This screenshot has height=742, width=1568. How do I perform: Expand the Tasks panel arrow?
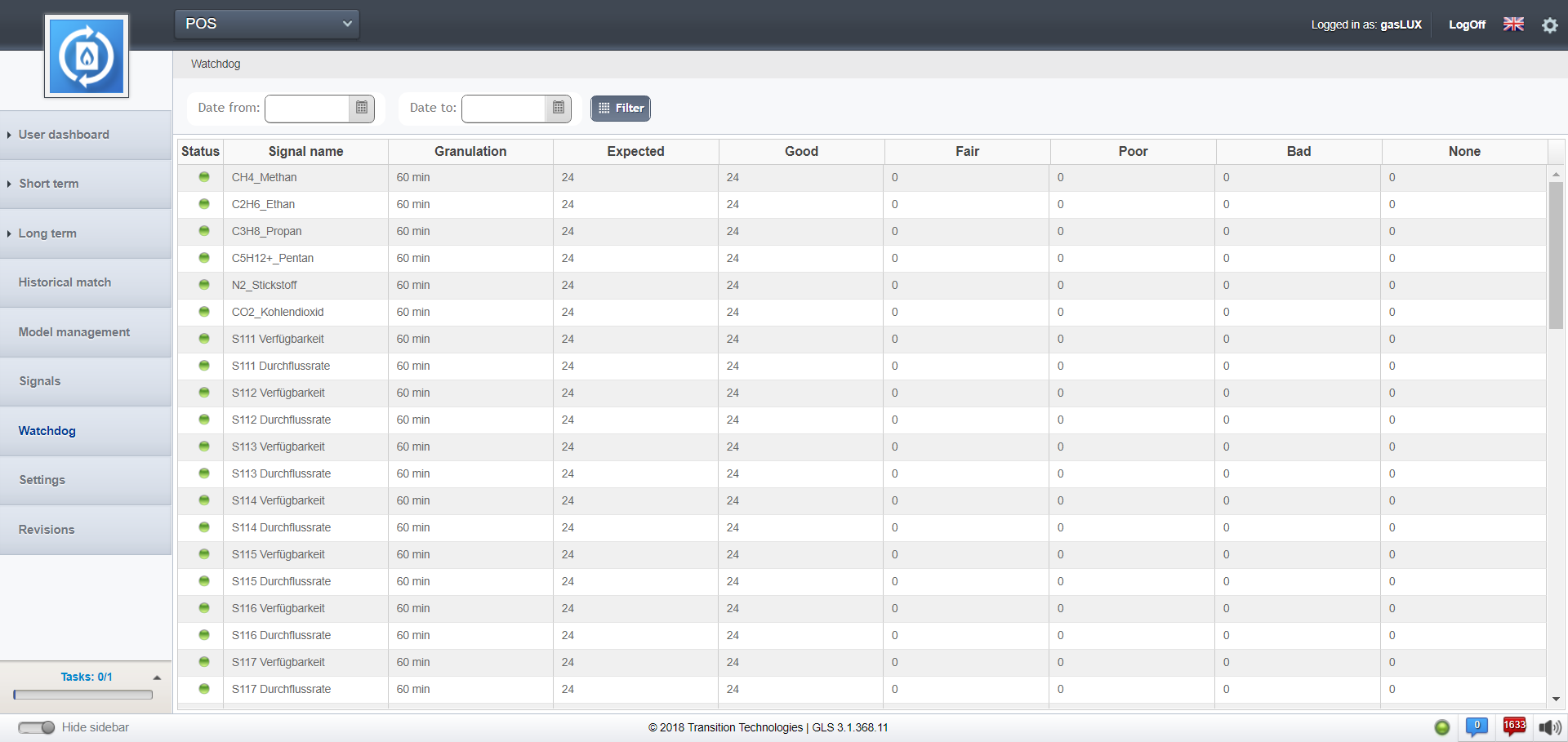[157, 678]
